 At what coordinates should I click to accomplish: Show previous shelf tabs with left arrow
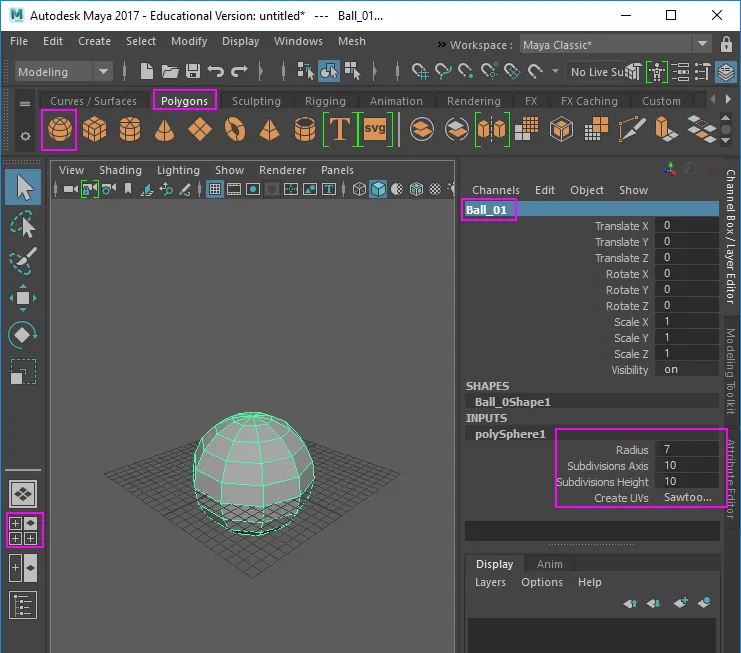click(713, 99)
